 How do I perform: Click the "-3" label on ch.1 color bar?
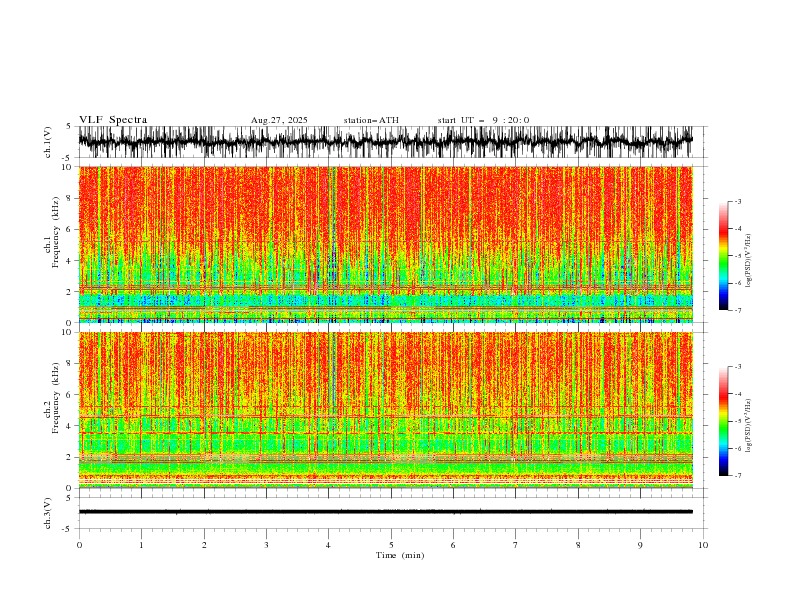tap(737, 201)
